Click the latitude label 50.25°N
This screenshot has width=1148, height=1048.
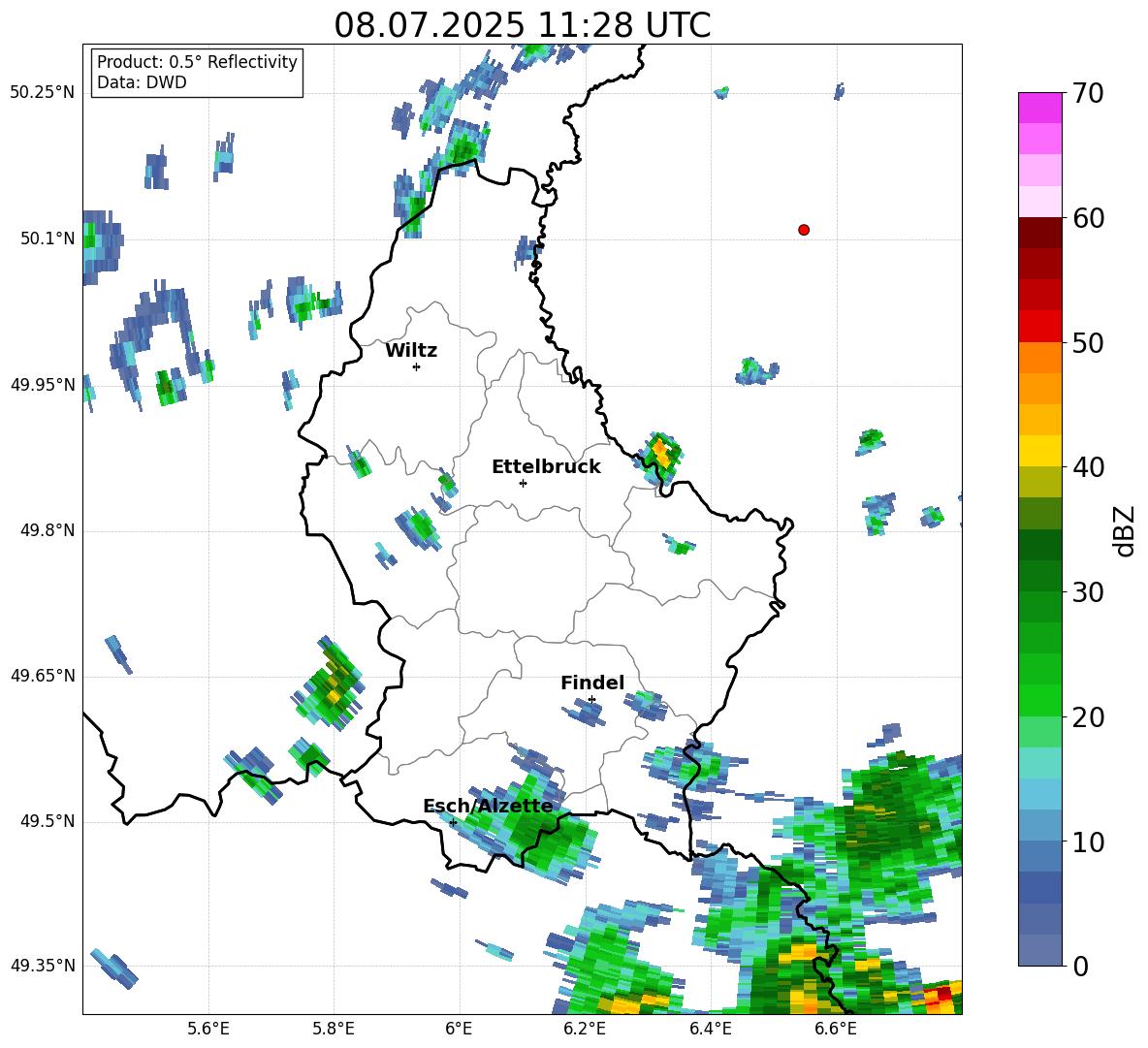click(x=43, y=93)
